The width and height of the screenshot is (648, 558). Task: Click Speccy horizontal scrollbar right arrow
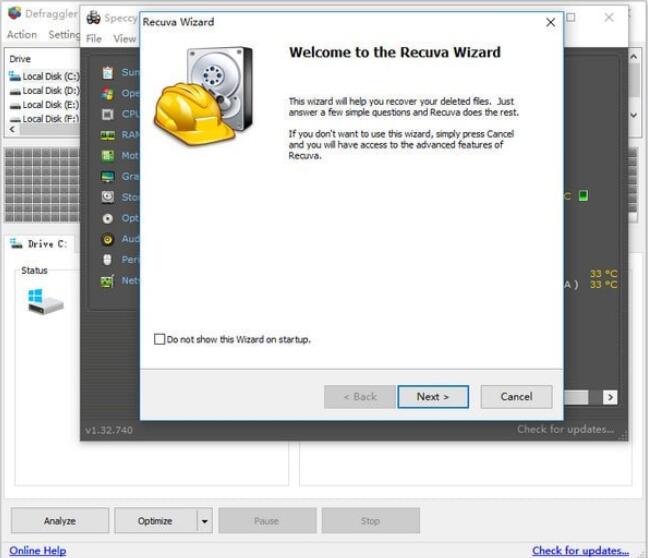coord(610,397)
